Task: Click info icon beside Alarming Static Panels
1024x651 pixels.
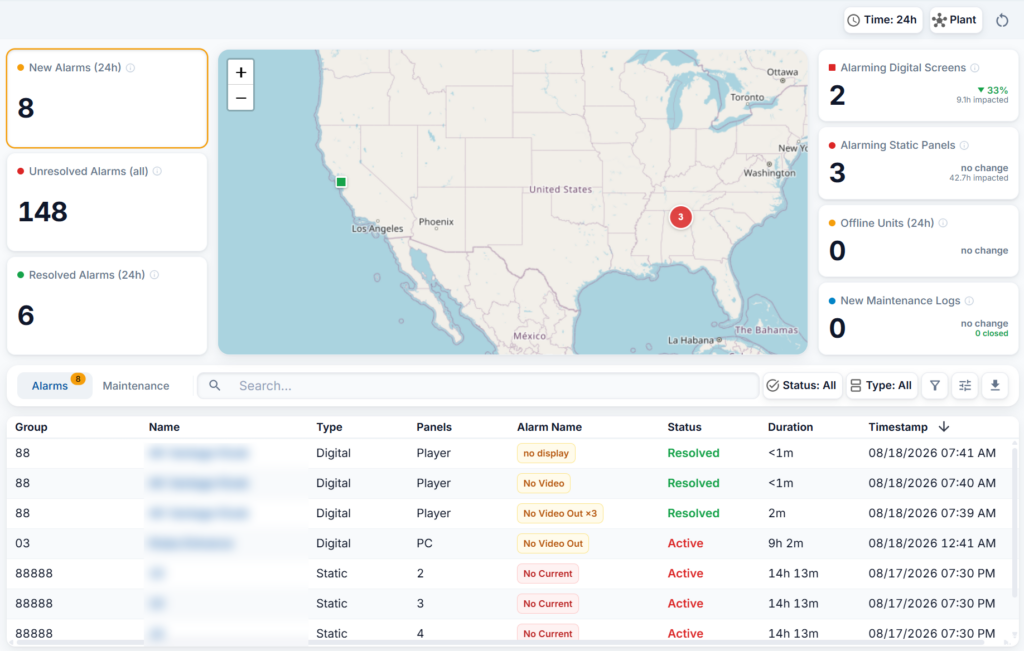Action: coord(965,146)
